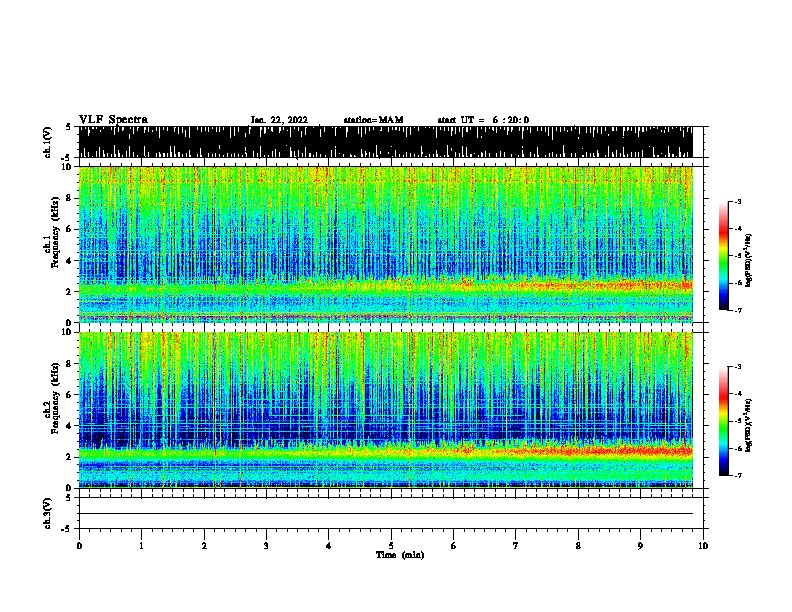The width and height of the screenshot is (792, 612).
Task: Click the "-3" label on ch.1 colorbar
Action: coord(737,202)
